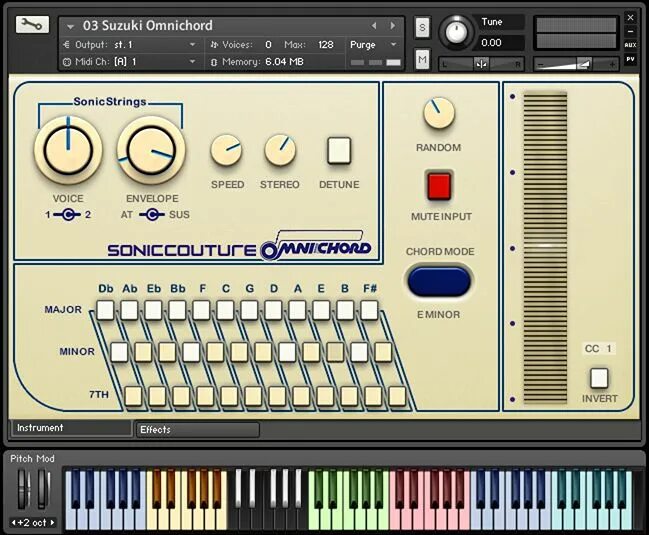Screen dimensions: 649x535
Task: Shift keyboard octave down arrow
Action: tap(14, 523)
